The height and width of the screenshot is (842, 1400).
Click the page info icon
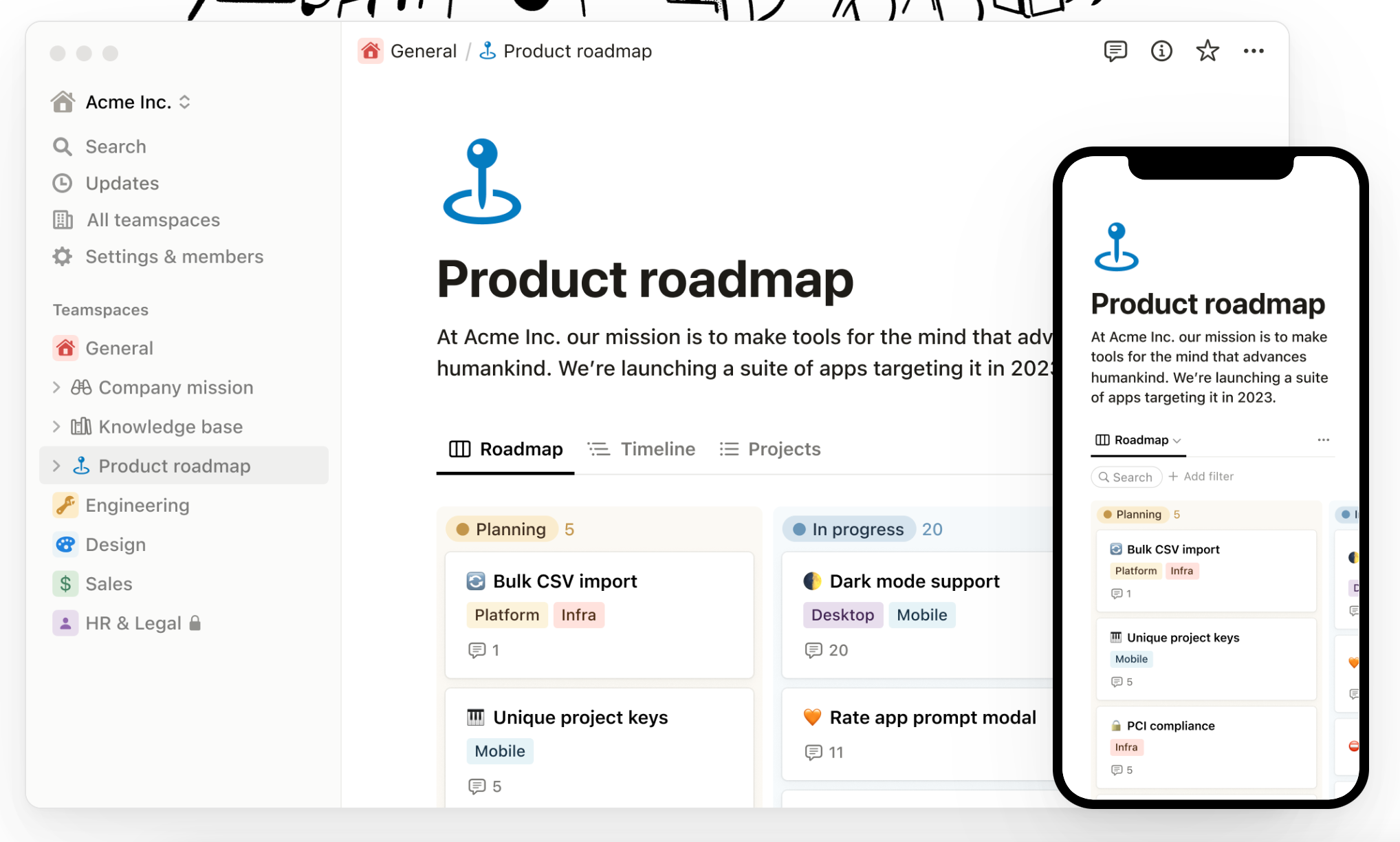click(1161, 51)
